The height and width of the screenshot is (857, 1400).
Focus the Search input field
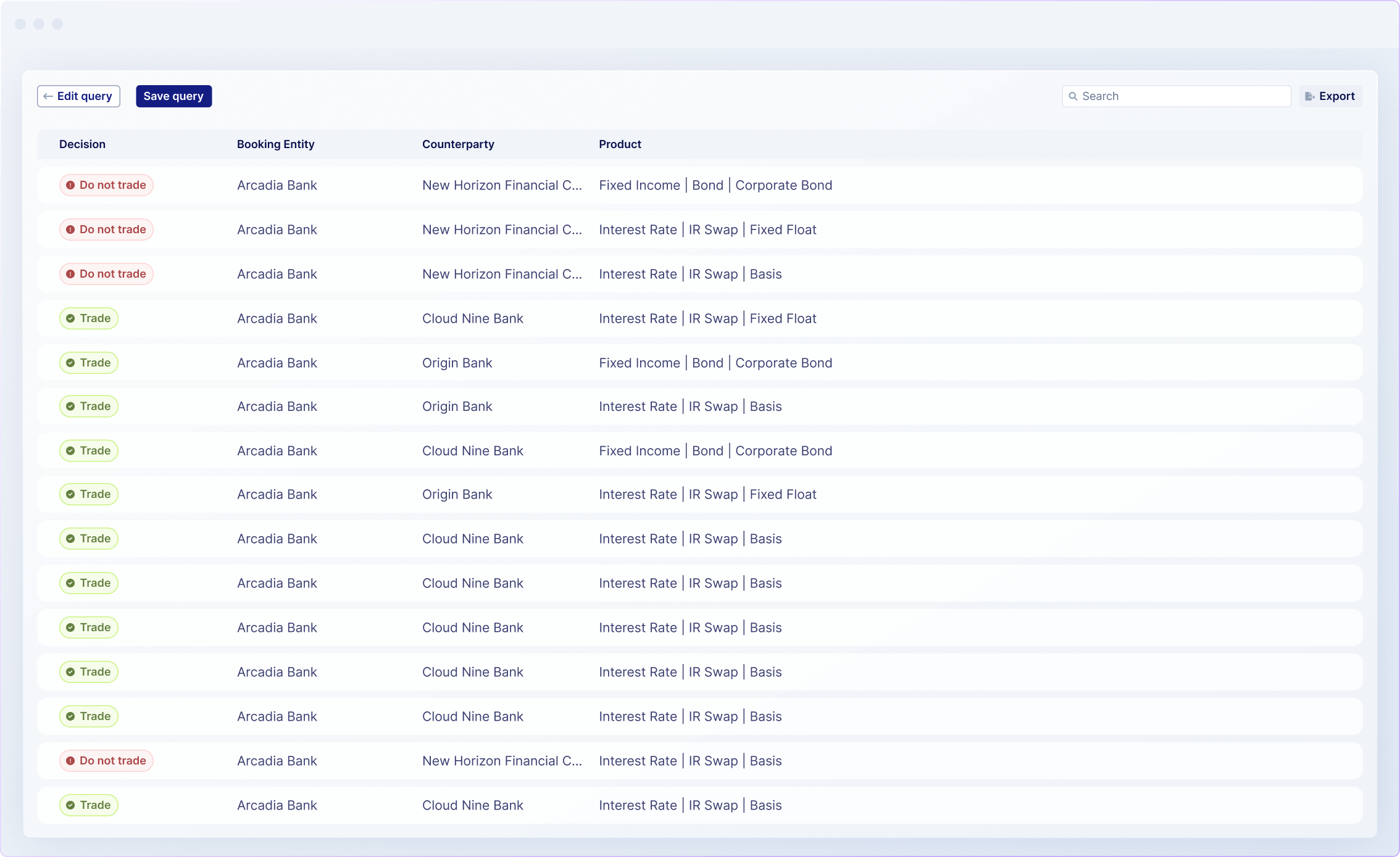(x=1177, y=96)
